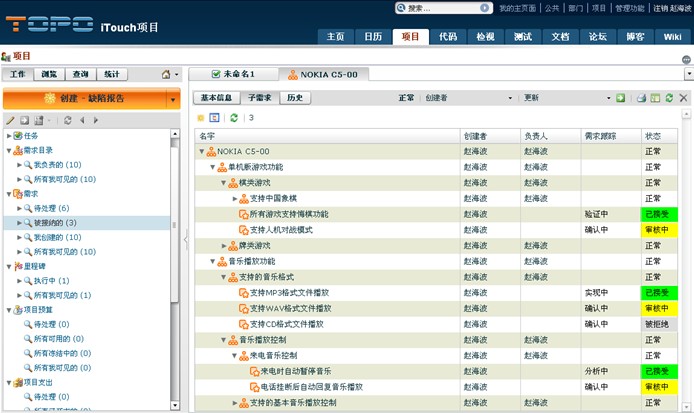
Task: Open the tab list dropdown at far right
Action: coord(689,74)
